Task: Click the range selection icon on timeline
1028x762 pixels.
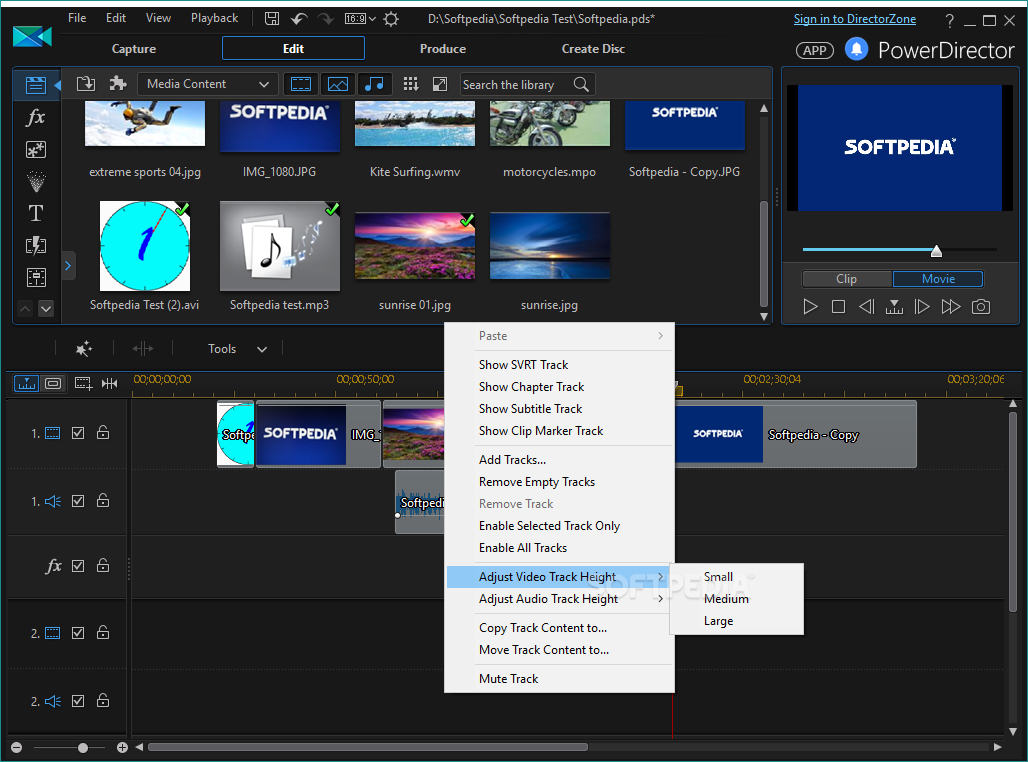Action: click(83, 383)
